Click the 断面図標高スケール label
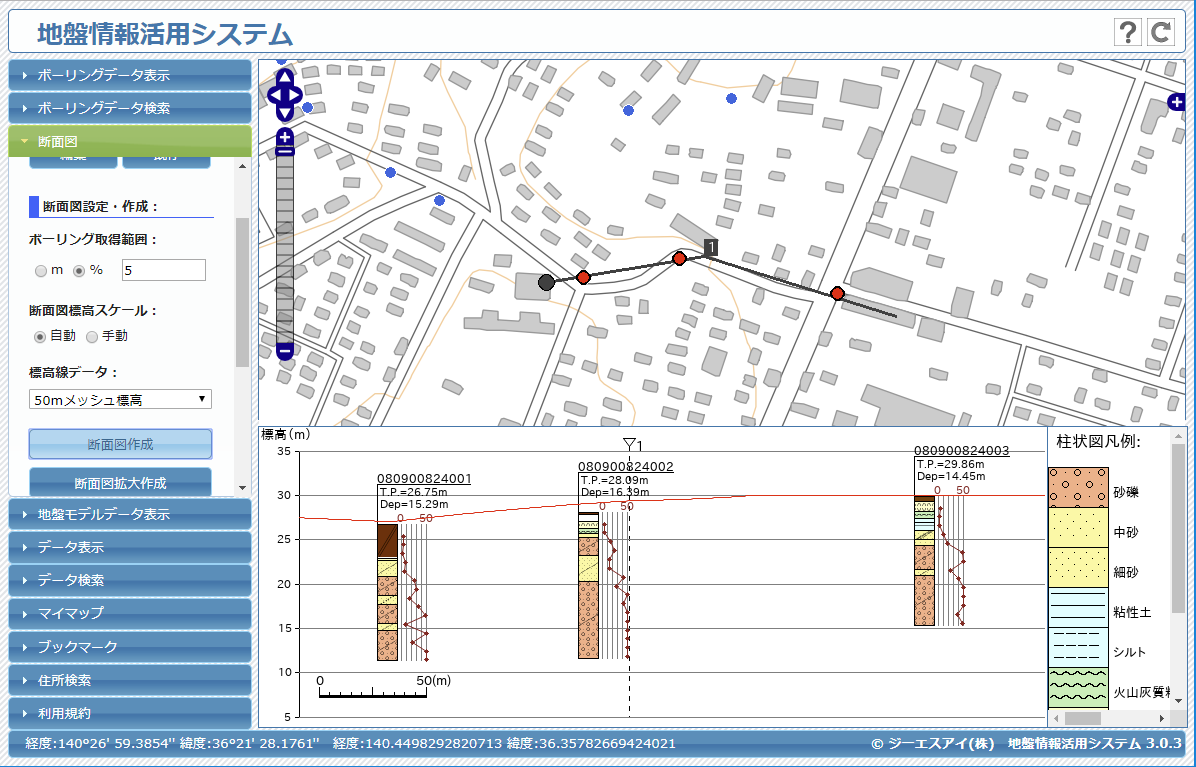Screen dimensions: 1196x767 (x=93, y=310)
